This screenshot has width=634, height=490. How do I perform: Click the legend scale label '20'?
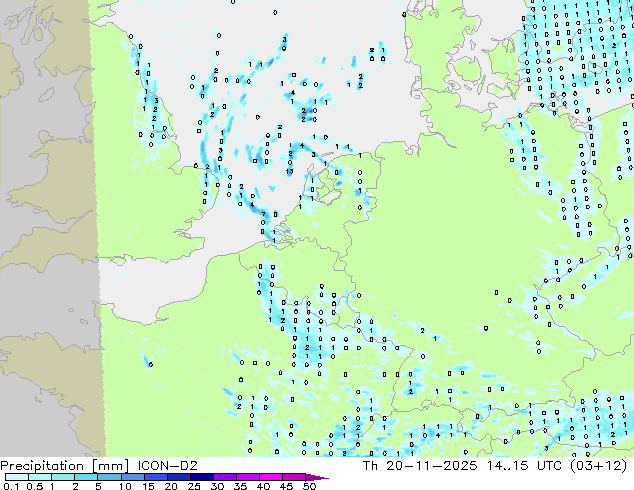click(x=171, y=486)
